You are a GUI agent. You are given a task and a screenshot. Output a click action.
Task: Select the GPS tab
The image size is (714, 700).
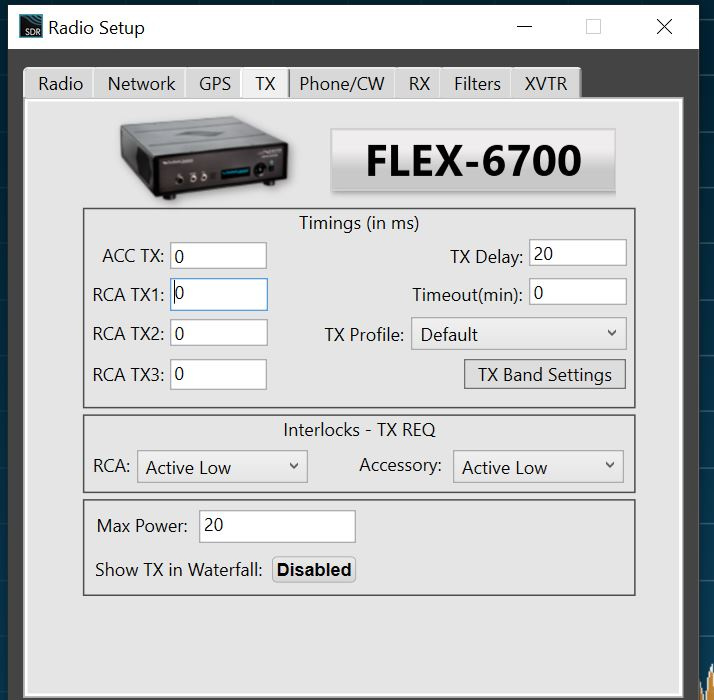214,83
